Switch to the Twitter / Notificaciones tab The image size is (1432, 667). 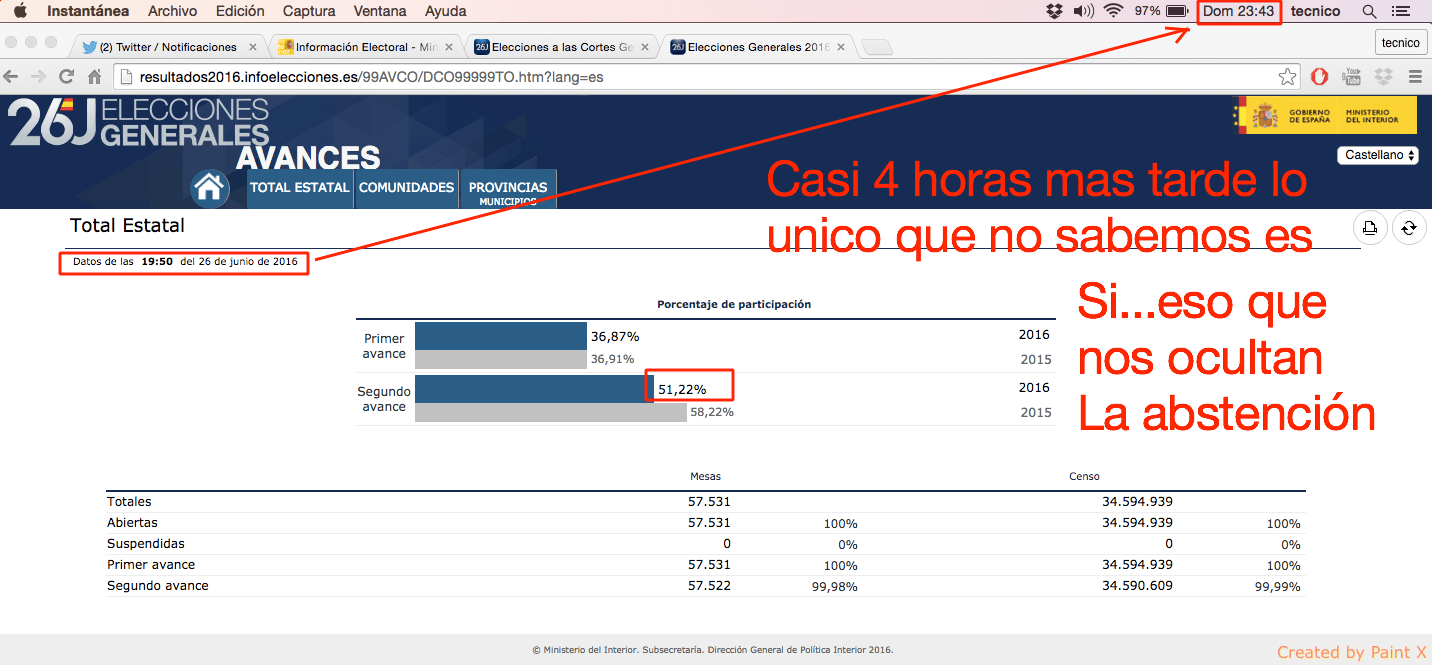[167, 47]
